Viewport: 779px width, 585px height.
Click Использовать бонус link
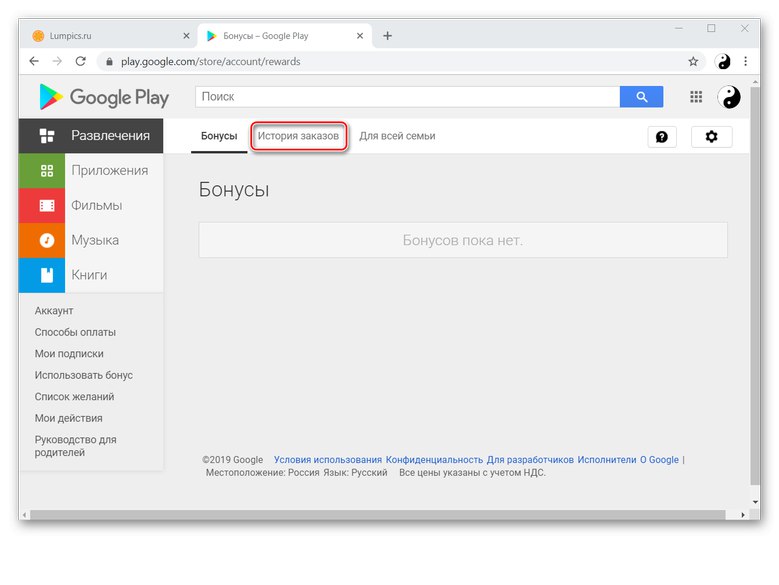point(83,375)
